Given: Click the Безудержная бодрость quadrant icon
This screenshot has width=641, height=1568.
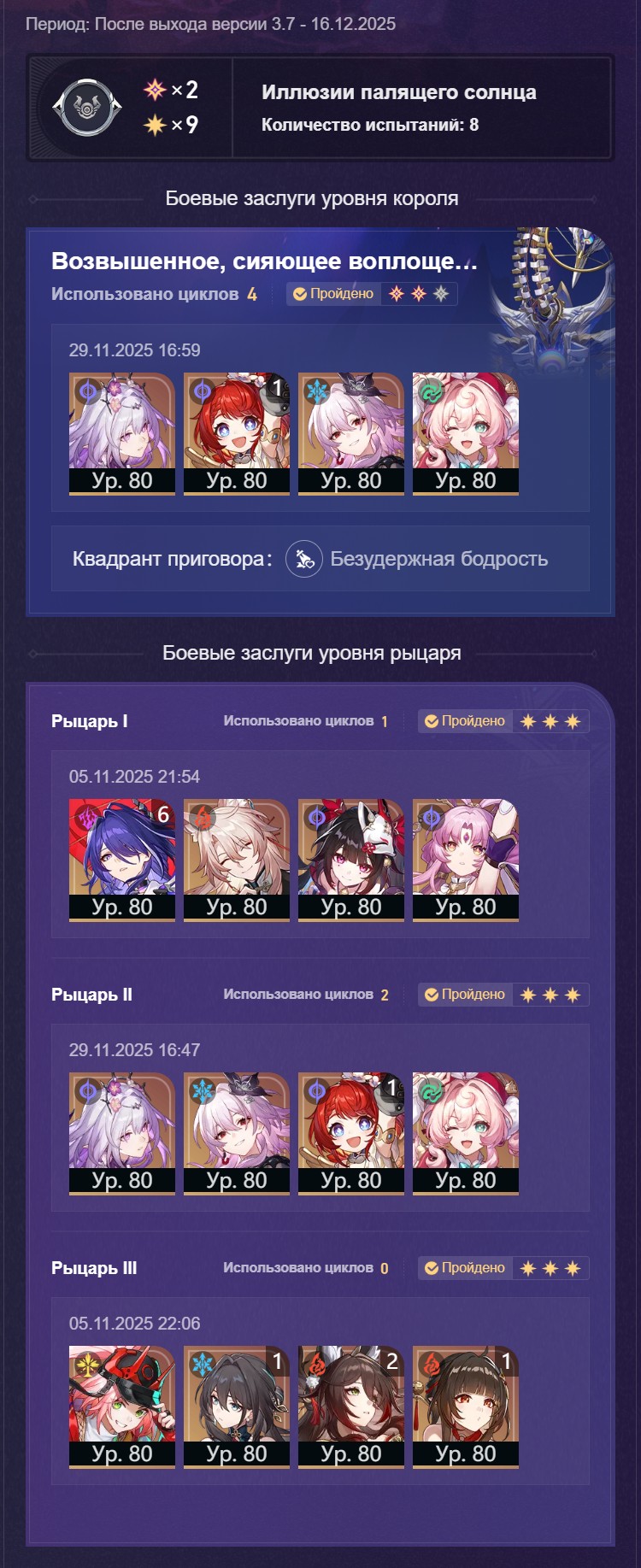Looking at the screenshot, I should pyautogui.click(x=303, y=559).
